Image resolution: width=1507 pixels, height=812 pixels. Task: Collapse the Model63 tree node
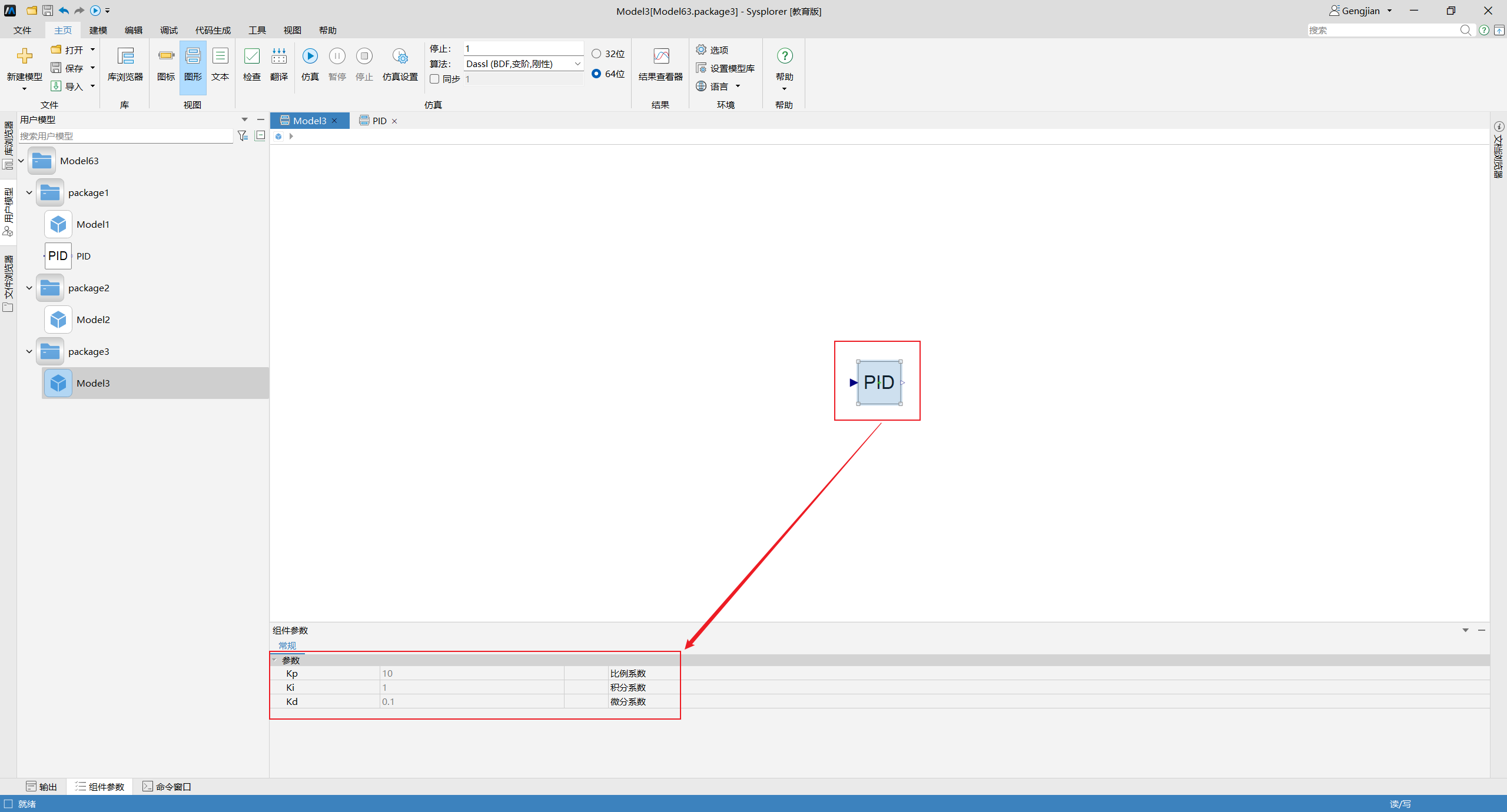pyautogui.click(x=21, y=161)
